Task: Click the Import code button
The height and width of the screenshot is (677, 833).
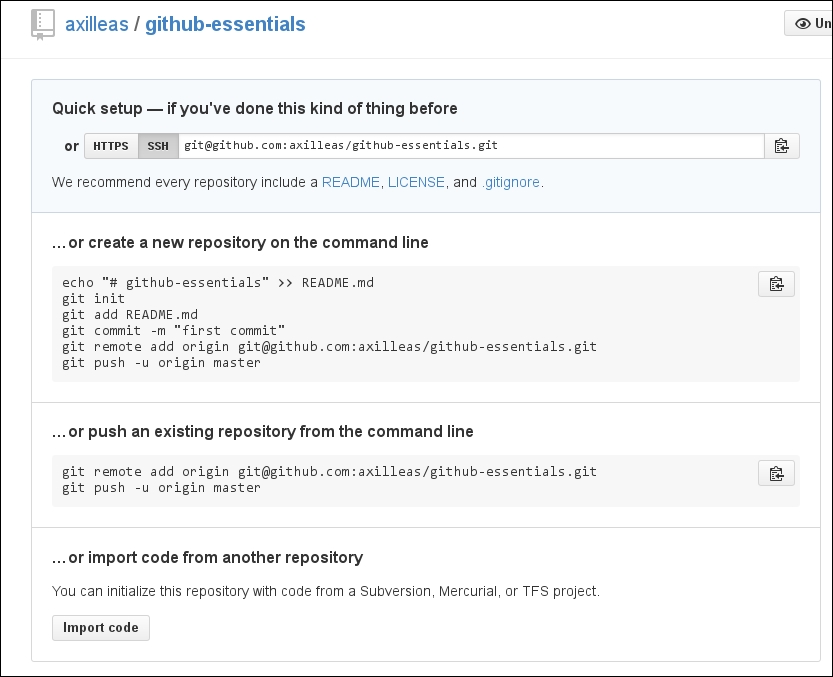Action: point(101,628)
